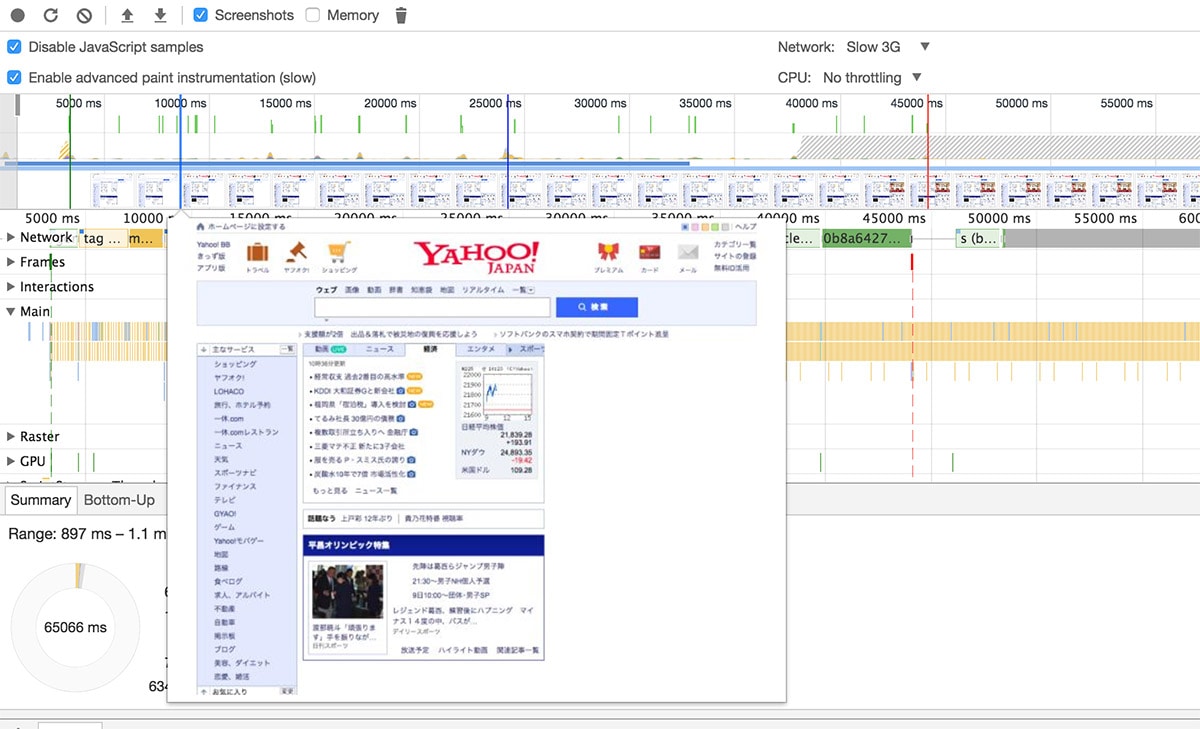Image resolution: width=1200 pixels, height=729 pixels.
Task: Reload page and start profiling
Action: tap(51, 16)
